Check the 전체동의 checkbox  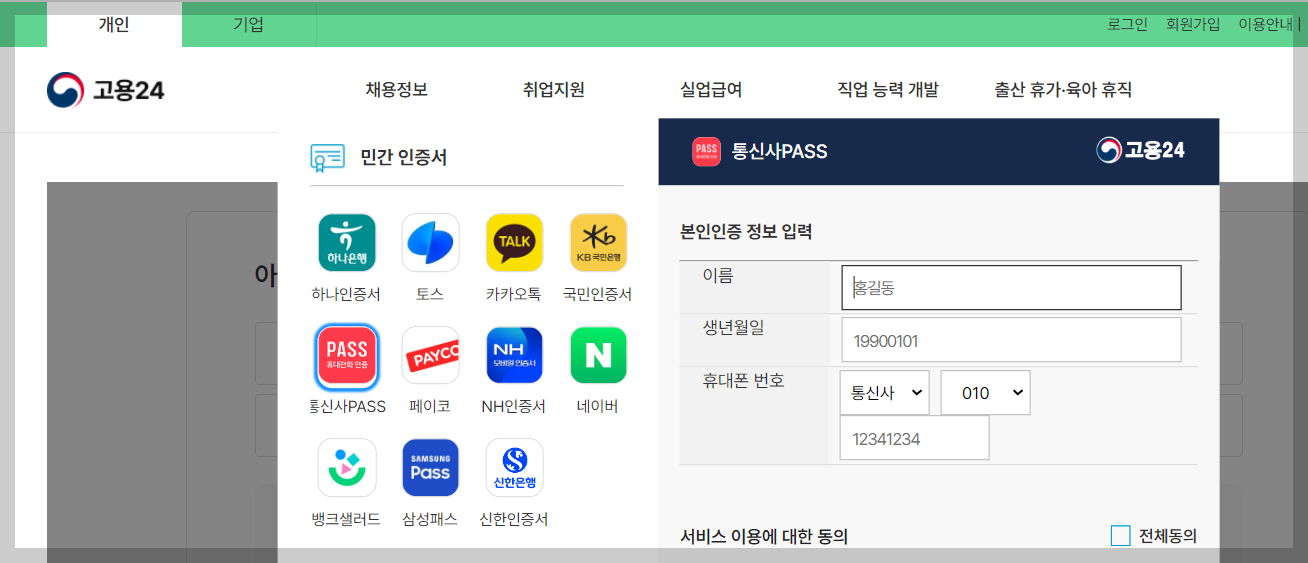click(x=1120, y=536)
